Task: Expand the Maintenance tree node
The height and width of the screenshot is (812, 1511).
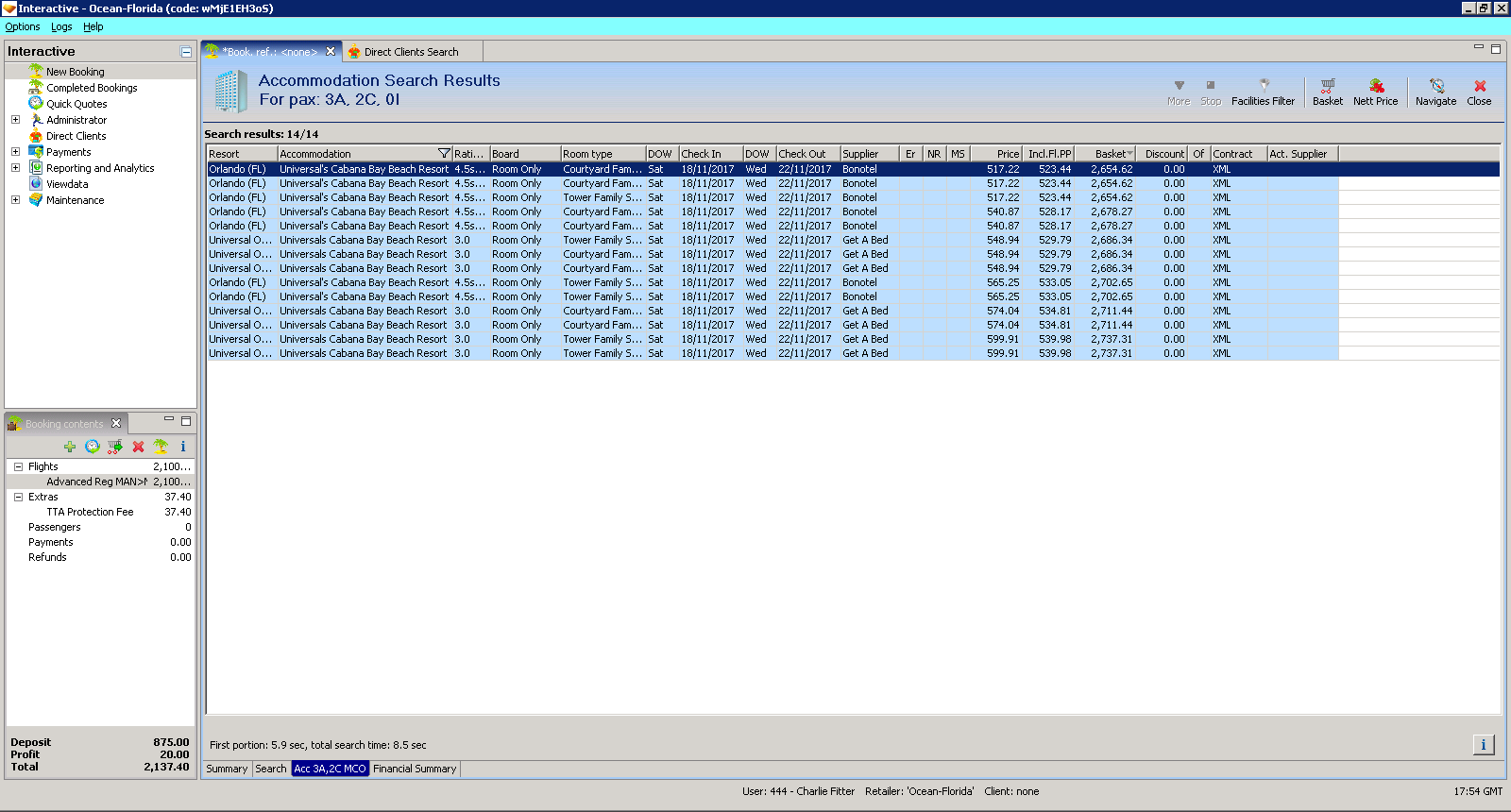Action: click(15, 200)
